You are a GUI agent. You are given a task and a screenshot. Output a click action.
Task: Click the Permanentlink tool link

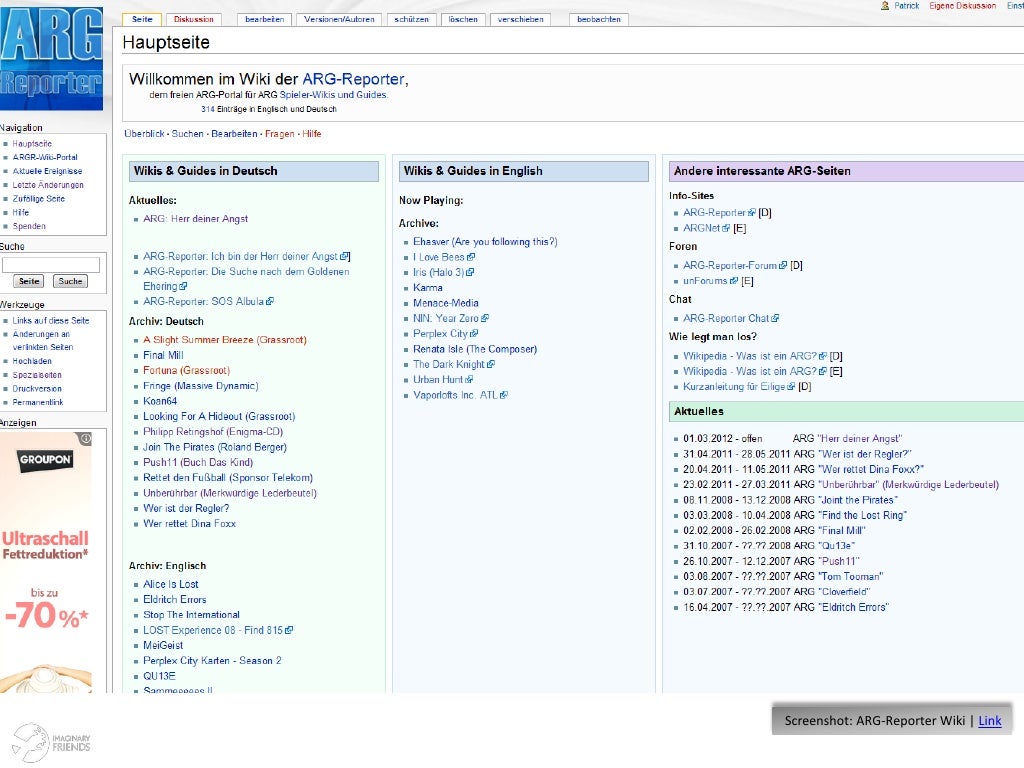[x=38, y=402]
